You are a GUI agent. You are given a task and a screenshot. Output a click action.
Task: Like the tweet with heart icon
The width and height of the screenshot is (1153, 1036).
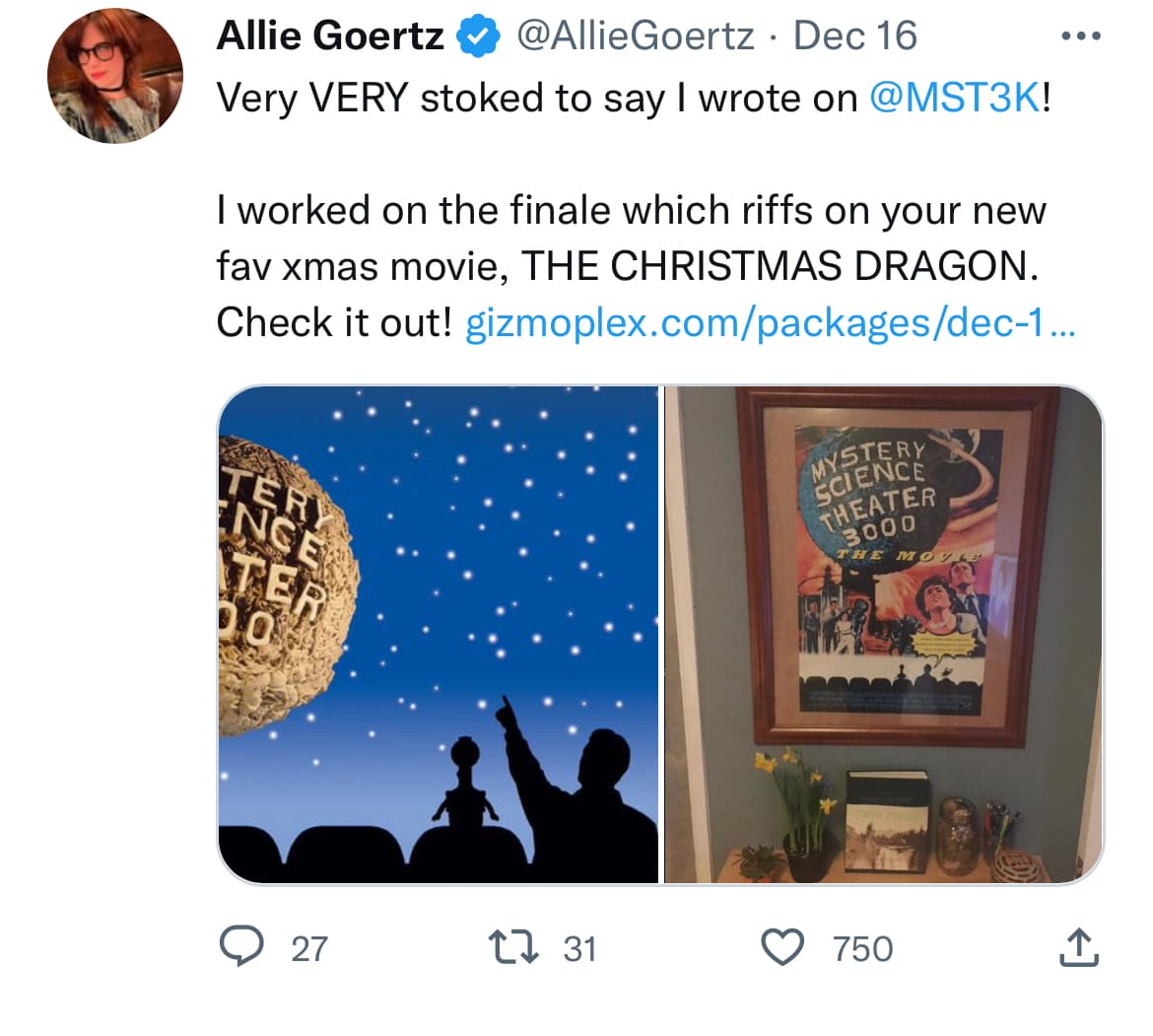(783, 947)
